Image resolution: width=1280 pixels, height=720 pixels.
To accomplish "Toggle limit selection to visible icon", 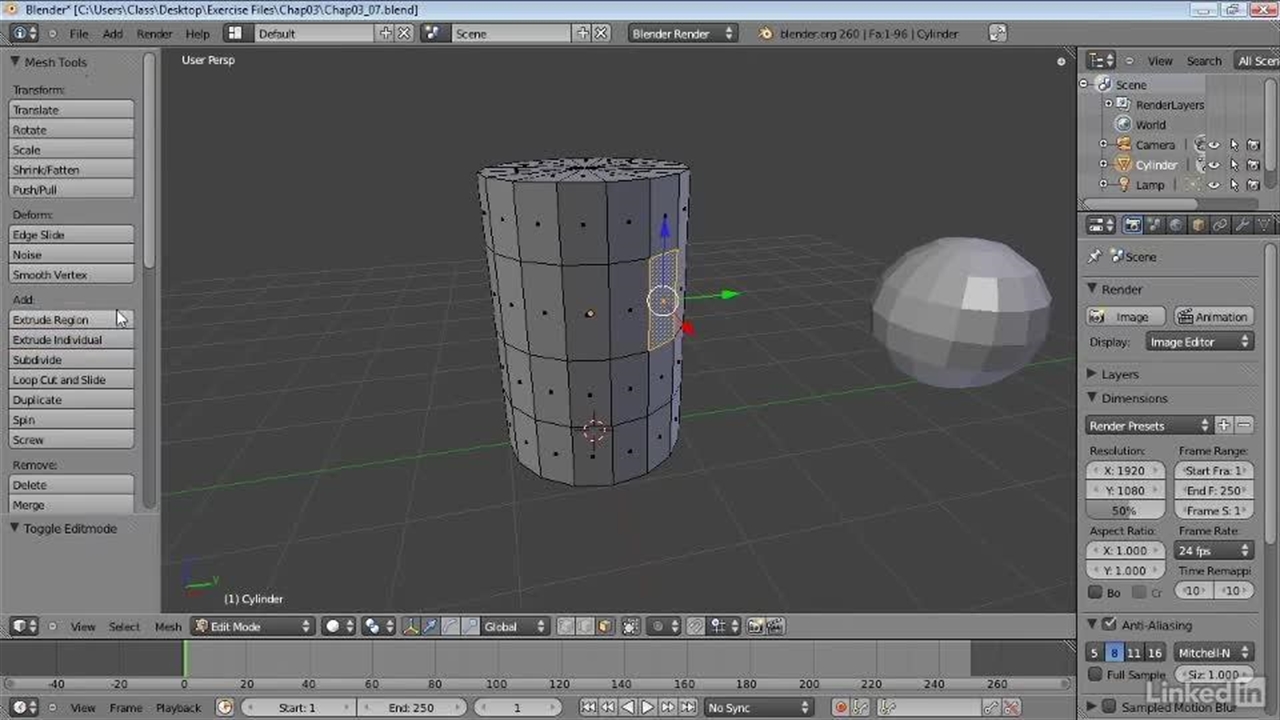I will pyautogui.click(x=631, y=626).
